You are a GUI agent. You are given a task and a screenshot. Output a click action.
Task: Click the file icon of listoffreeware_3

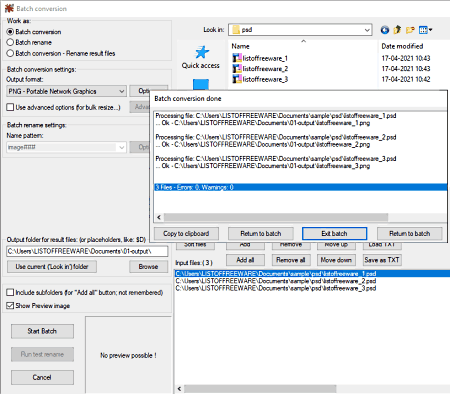click(x=237, y=79)
